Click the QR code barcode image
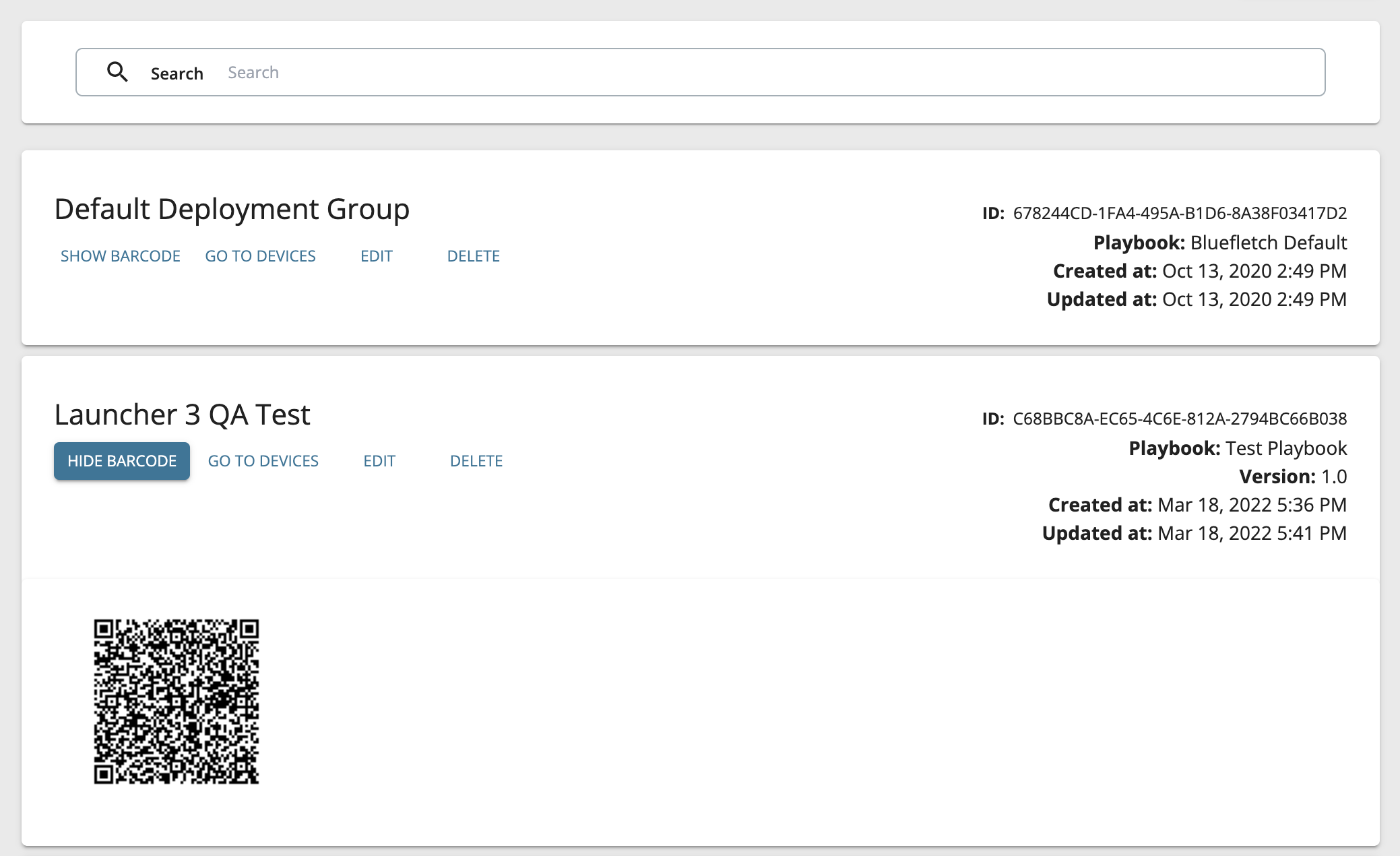This screenshot has height=856, width=1400. (177, 702)
